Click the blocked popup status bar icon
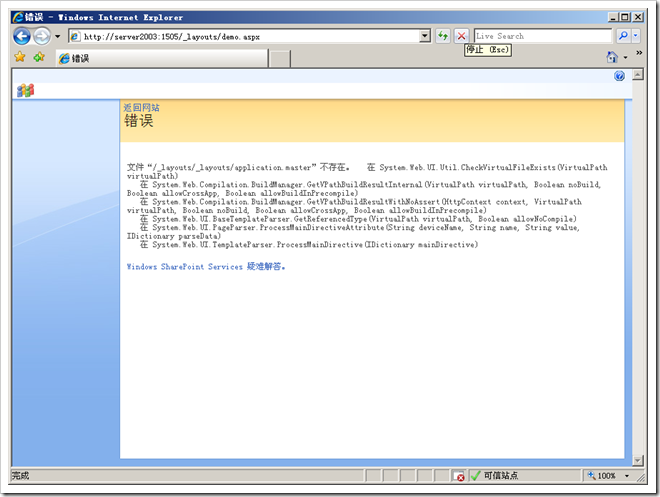The height and width of the screenshot is (497, 660). [458, 476]
